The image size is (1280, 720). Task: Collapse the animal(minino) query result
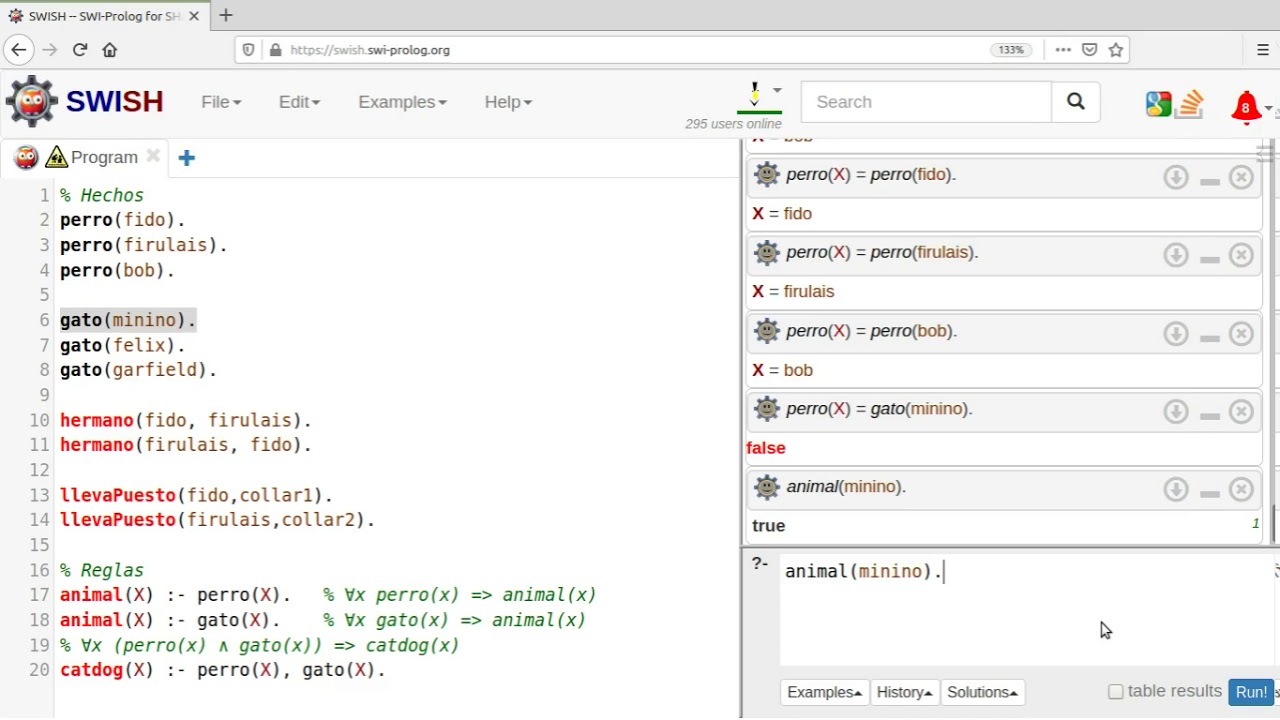[x=1209, y=494]
